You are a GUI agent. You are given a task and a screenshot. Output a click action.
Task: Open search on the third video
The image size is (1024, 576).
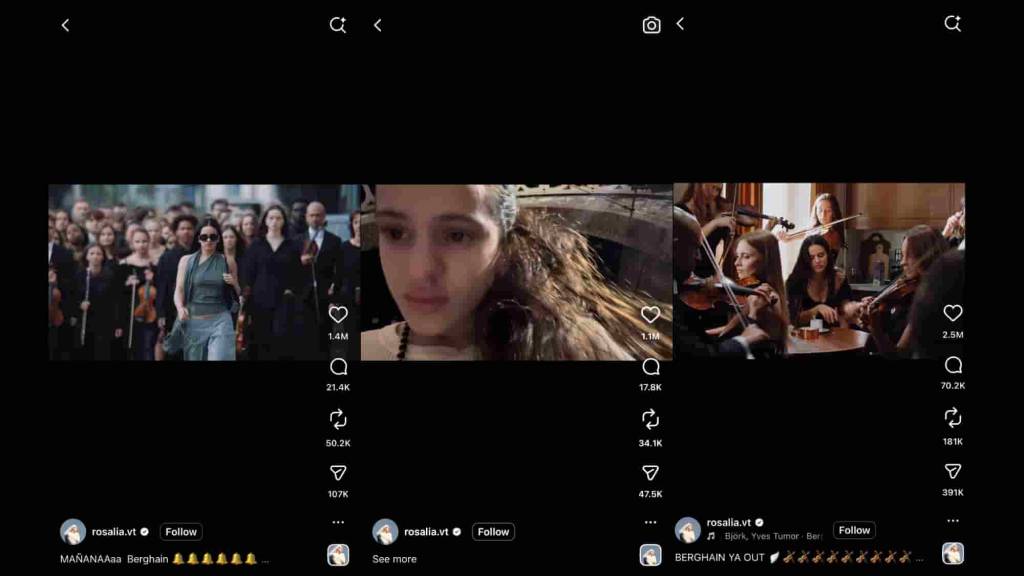click(951, 25)
